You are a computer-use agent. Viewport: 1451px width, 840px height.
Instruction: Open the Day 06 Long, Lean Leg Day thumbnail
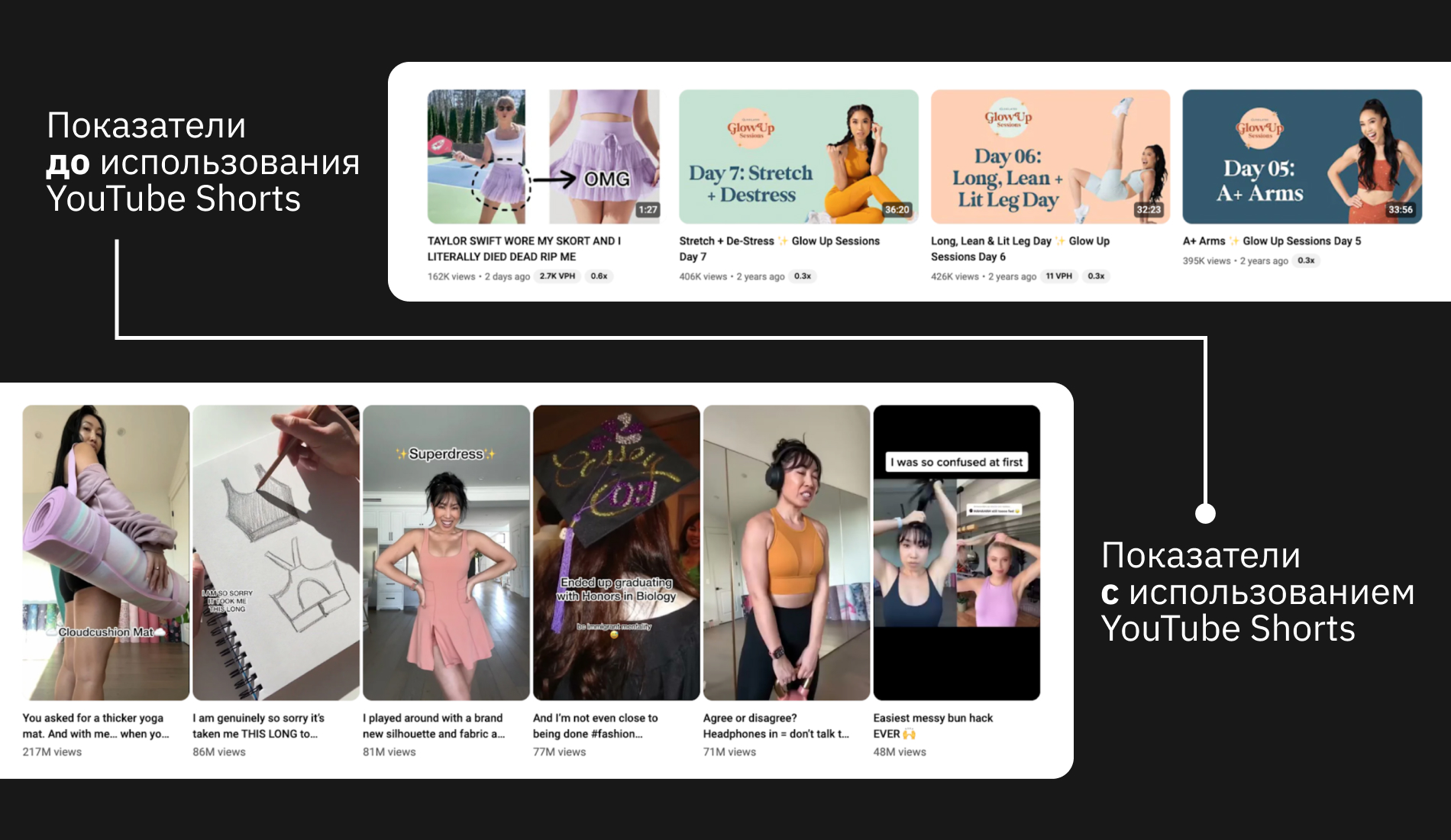1050,157
